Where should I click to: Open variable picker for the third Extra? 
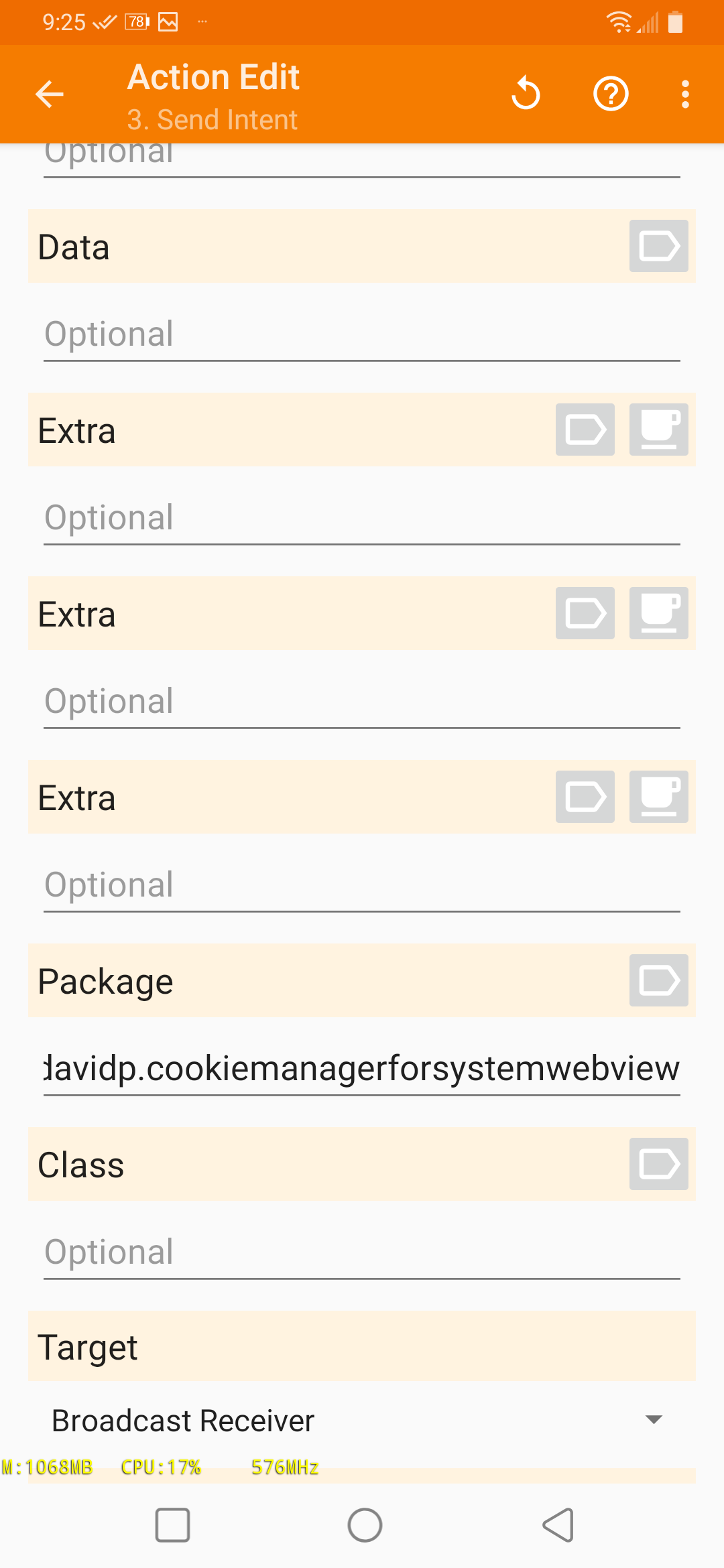pyautogui.click(x=584, y=797)
